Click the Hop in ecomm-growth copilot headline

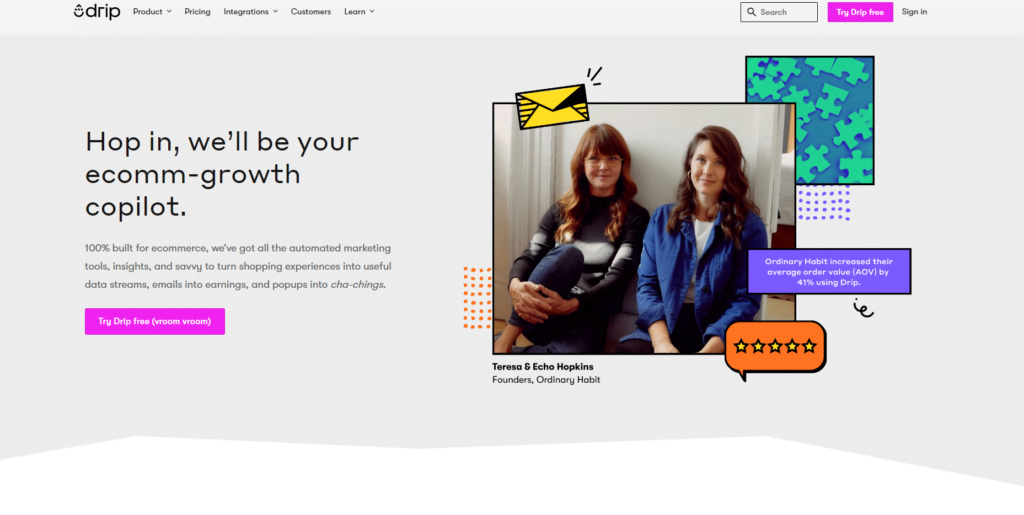[222, 174]
